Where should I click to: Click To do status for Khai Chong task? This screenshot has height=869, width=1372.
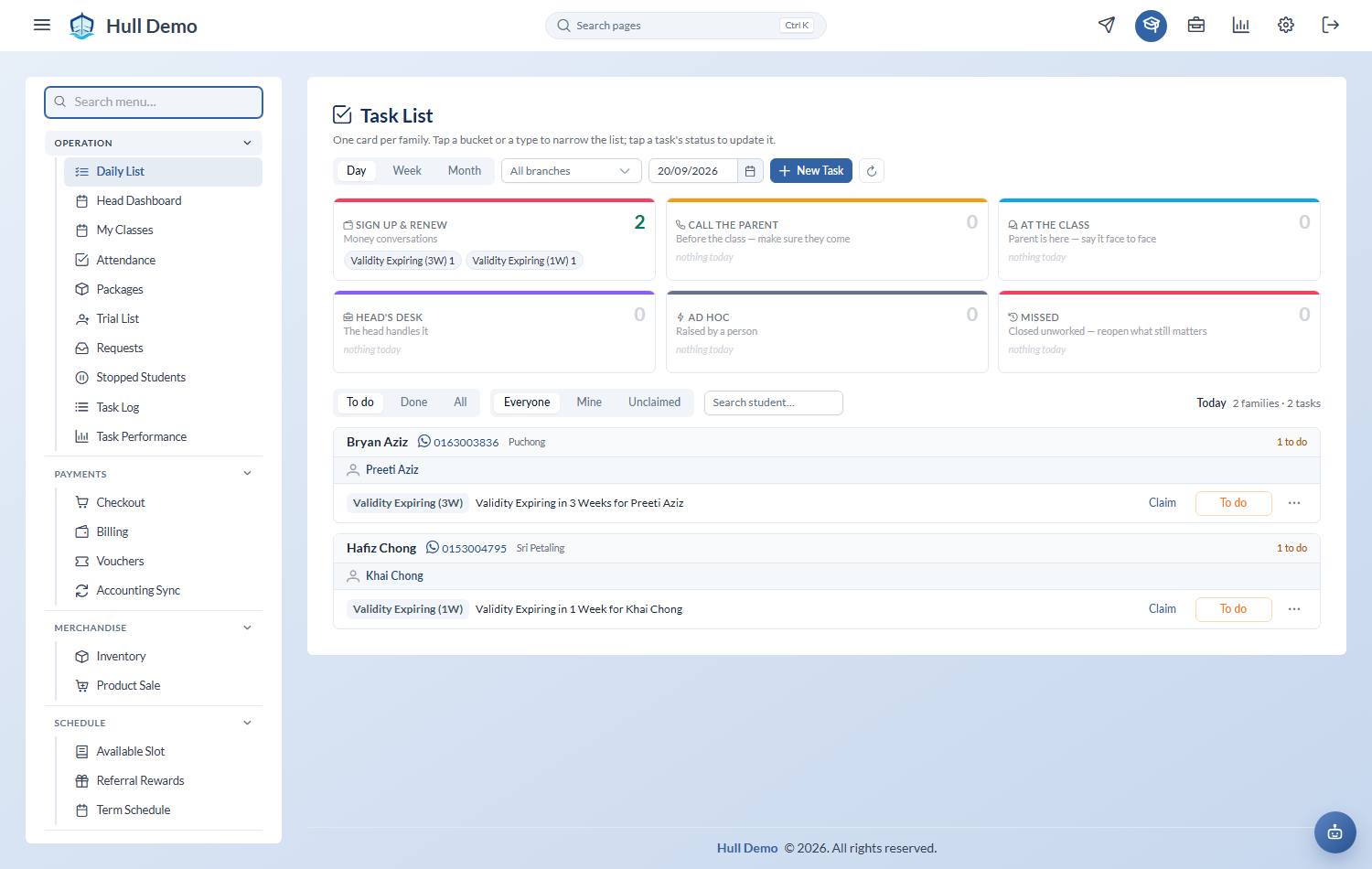[x=1233, y=609]
